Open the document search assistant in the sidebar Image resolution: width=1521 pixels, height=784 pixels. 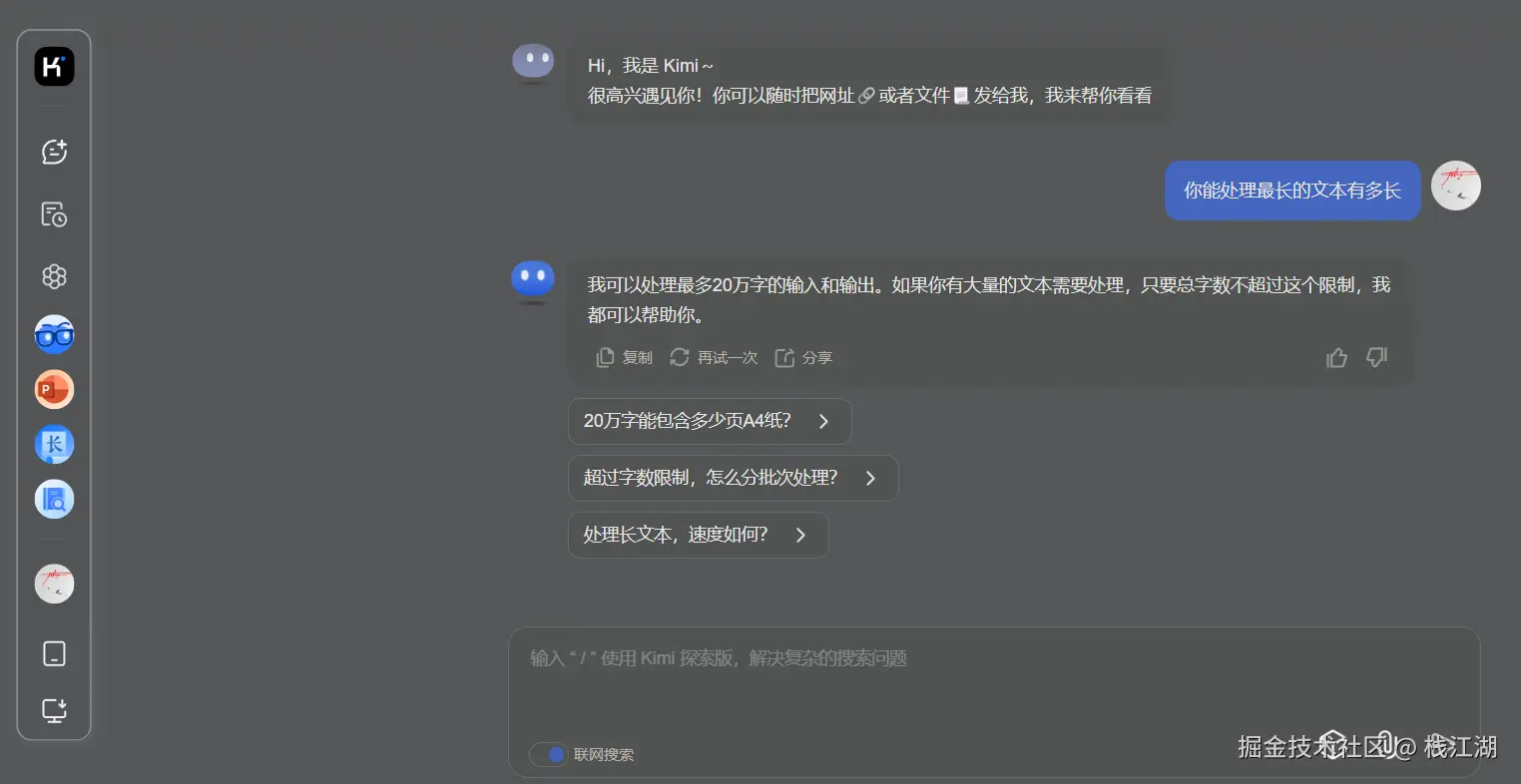click(54, 499)
